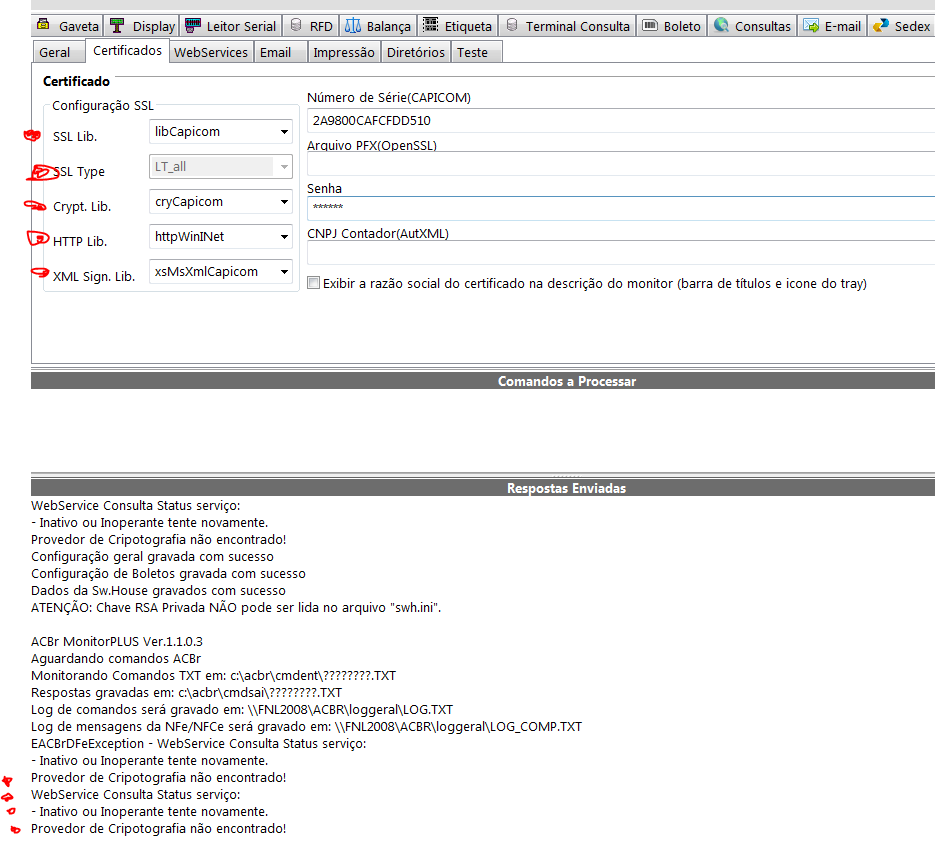Click Configuração de Boletos gravada line
935x851 pixels.
pos(168,574)
